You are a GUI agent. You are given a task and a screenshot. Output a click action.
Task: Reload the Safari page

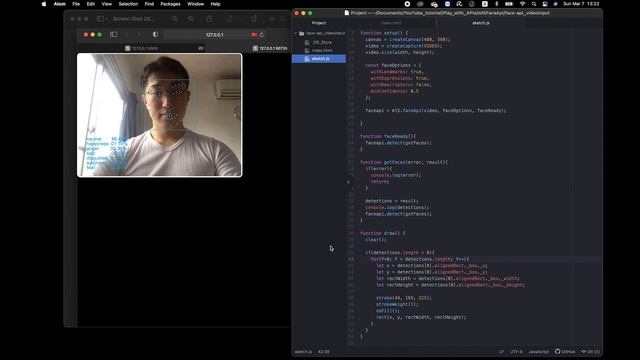pos(262,35)
